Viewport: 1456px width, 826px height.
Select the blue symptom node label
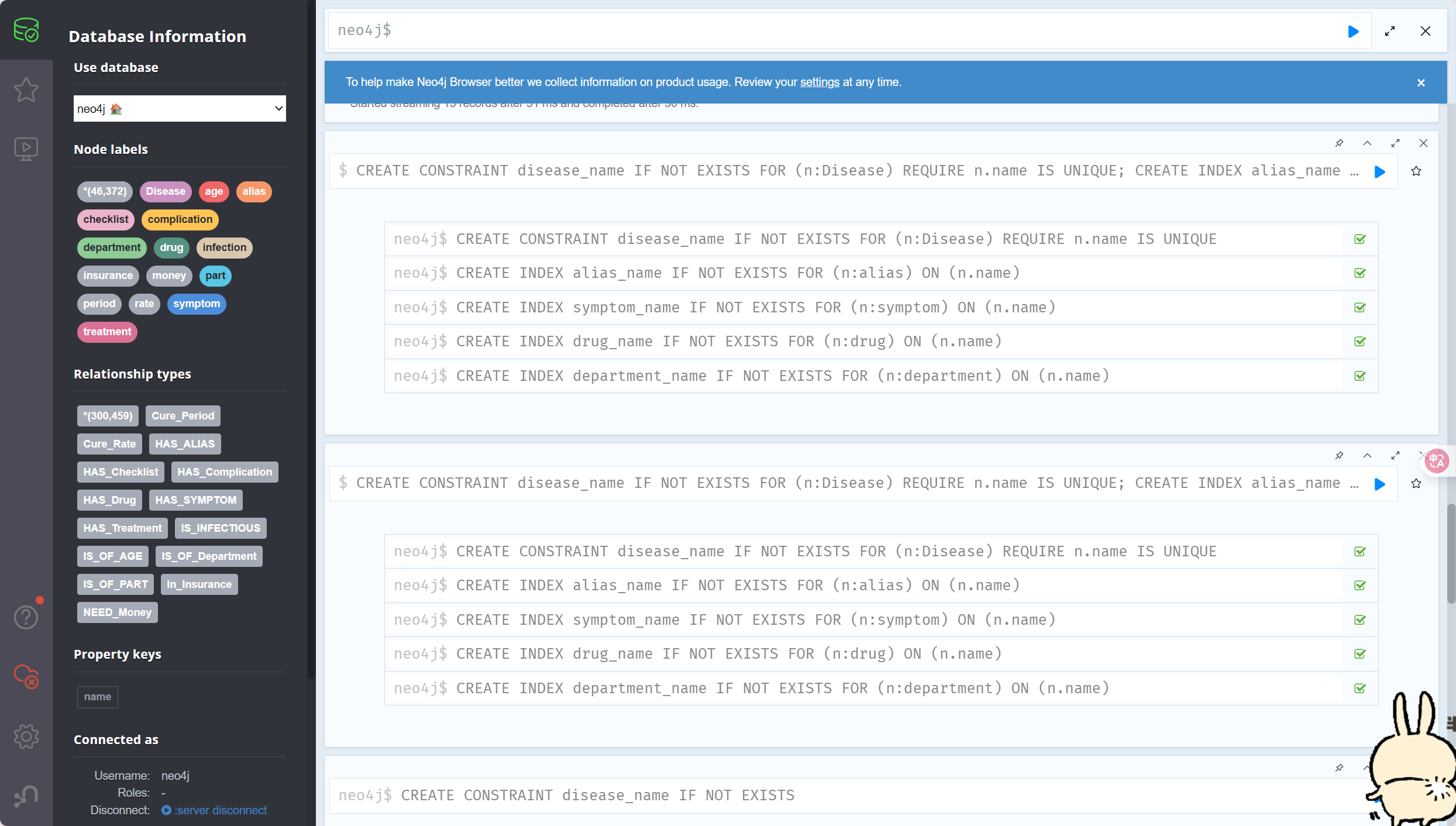[197, 304]
